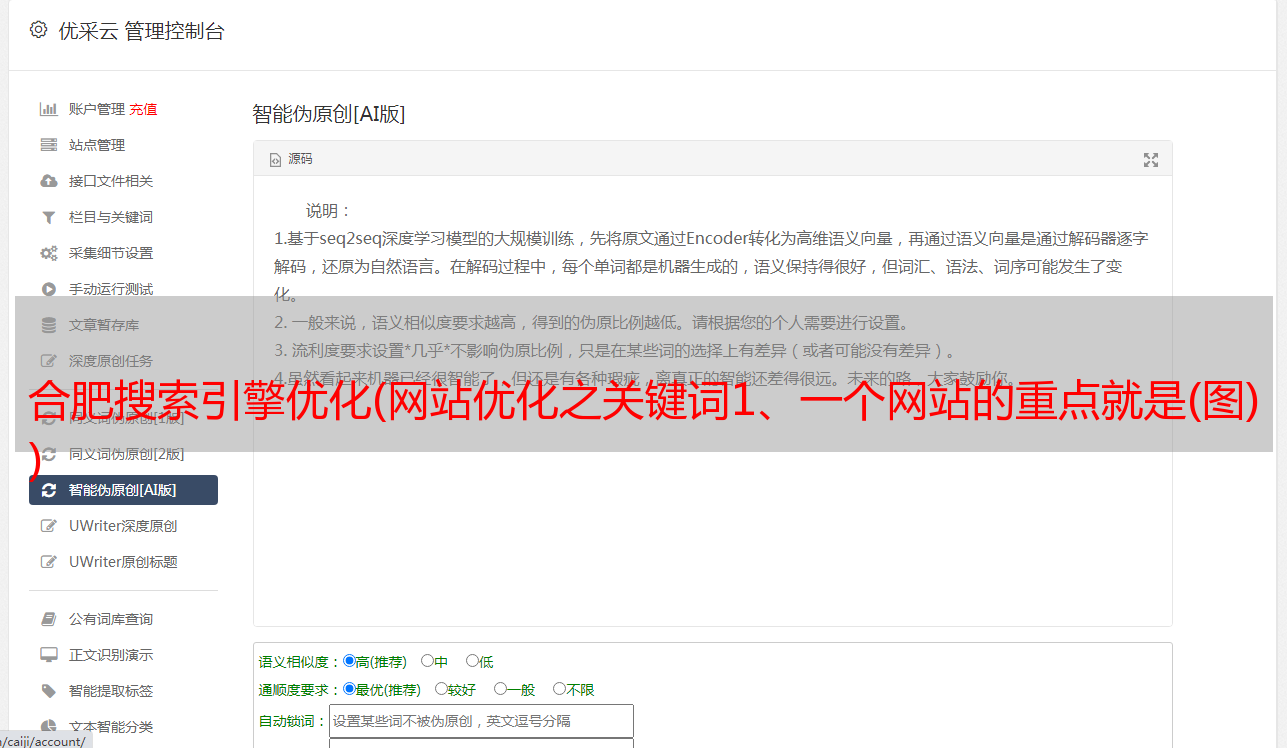Maximize the editor with the fullscreen icon
Image resolution: width=1287 pixels, height=748 pixels.
1151,160
